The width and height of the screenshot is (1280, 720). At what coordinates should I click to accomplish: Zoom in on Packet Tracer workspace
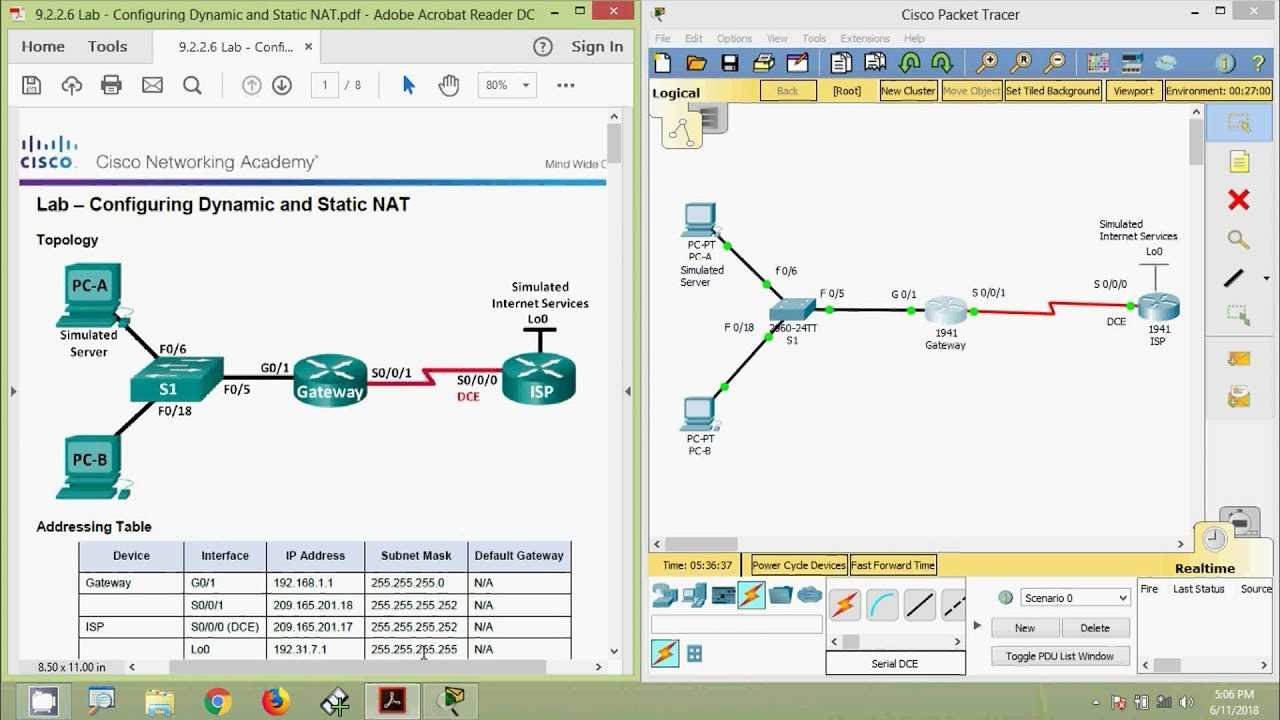pyautogui.click(x=987, y=63)
